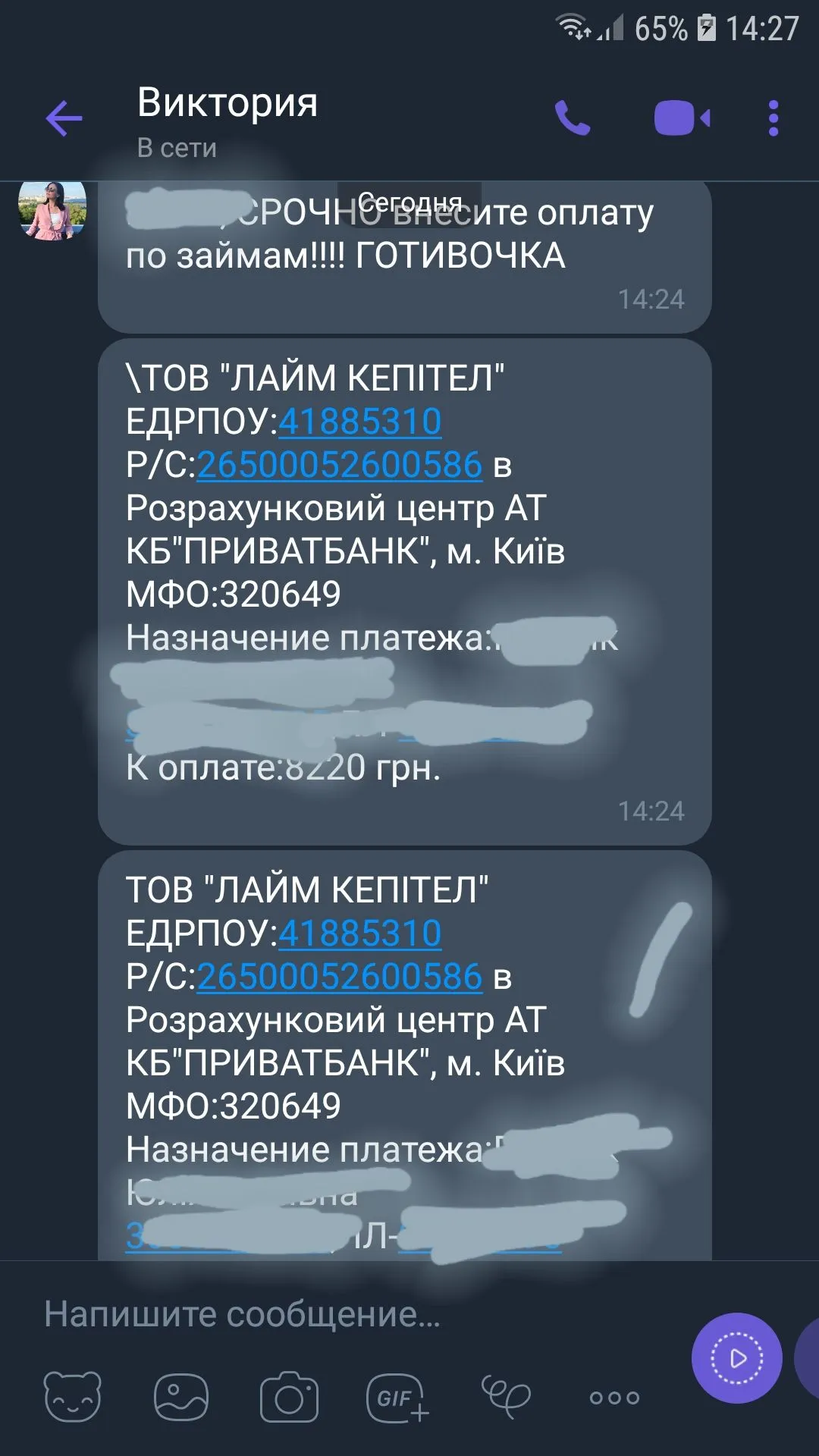Open the camera icon in toolbar
819x1456 pixels.
coord(289,1396)
